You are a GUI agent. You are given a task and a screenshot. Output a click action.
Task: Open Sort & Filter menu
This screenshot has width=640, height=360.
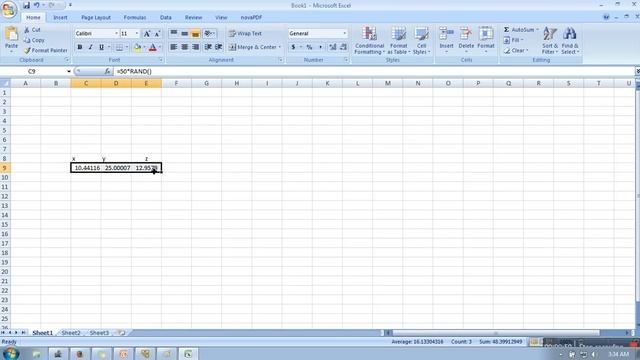(550, 40)
